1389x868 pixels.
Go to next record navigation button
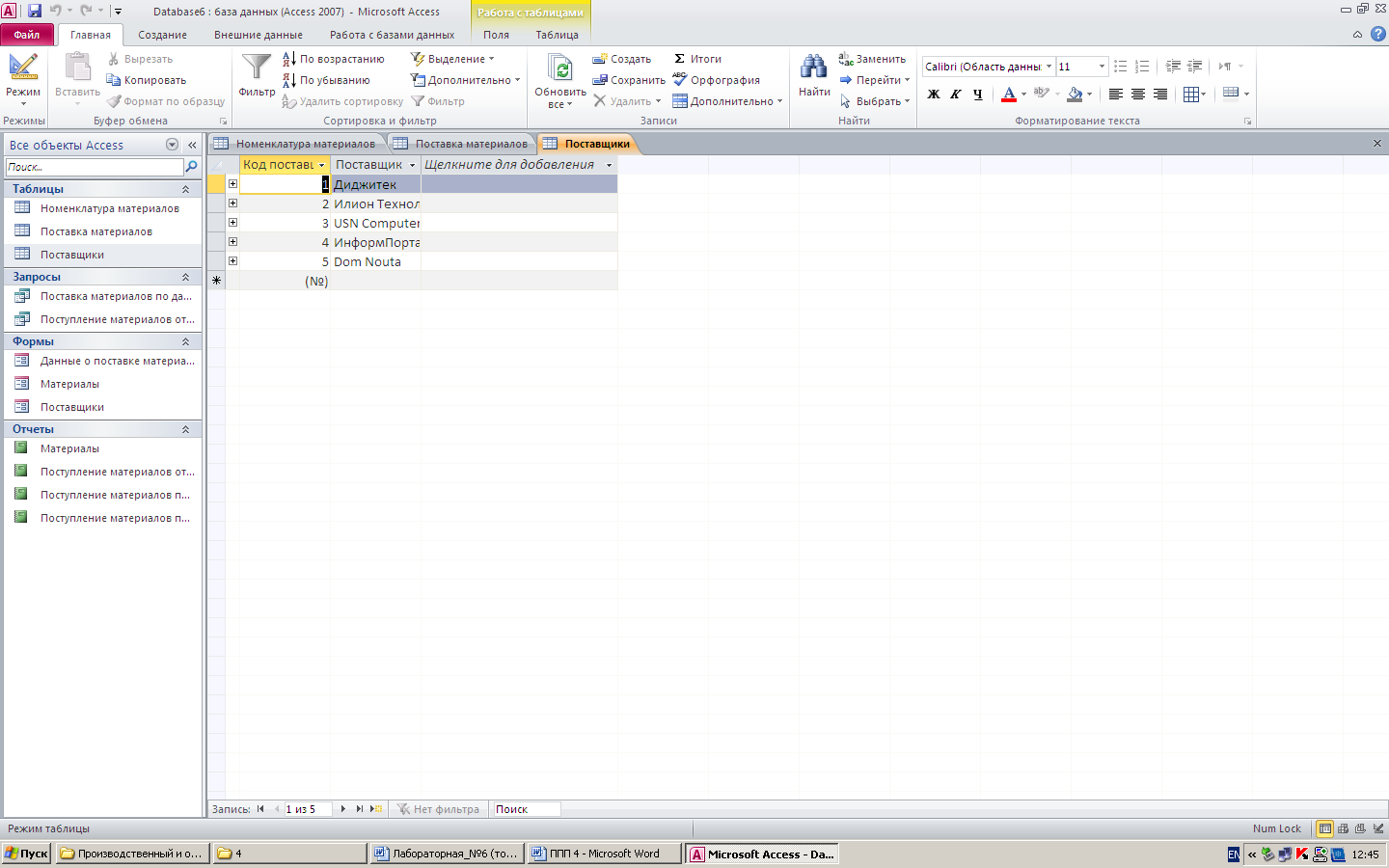[342, 809]
